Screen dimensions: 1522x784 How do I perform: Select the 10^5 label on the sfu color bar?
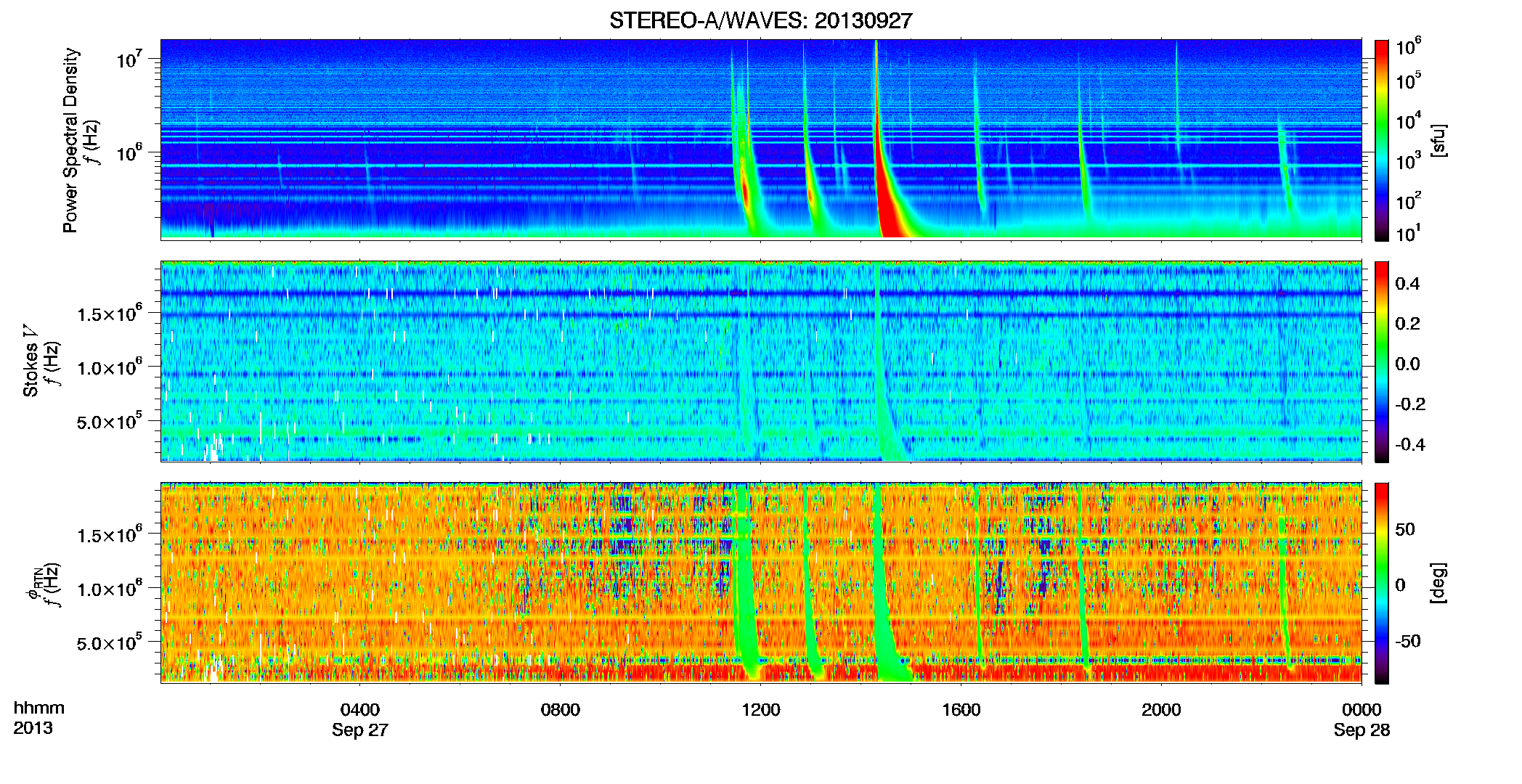click(x=1409, y=81)
